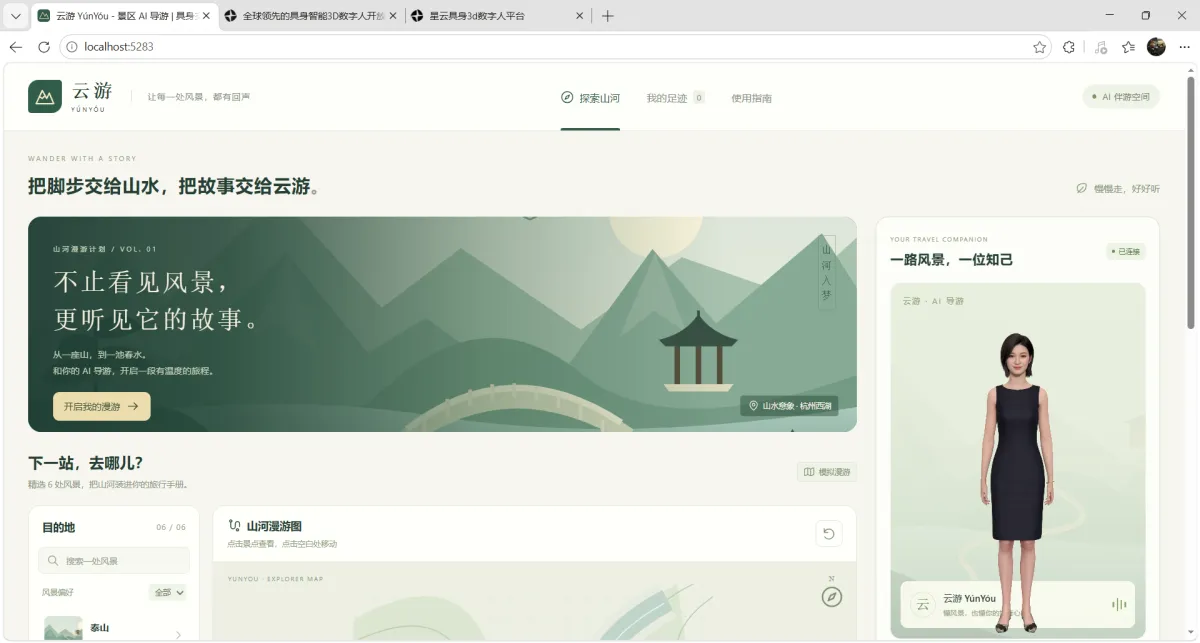Image resolution: width=1200 pixels, height=643 pixels.
Task: Open the browser settings and more menu
Action: [x=1184, y=47]
